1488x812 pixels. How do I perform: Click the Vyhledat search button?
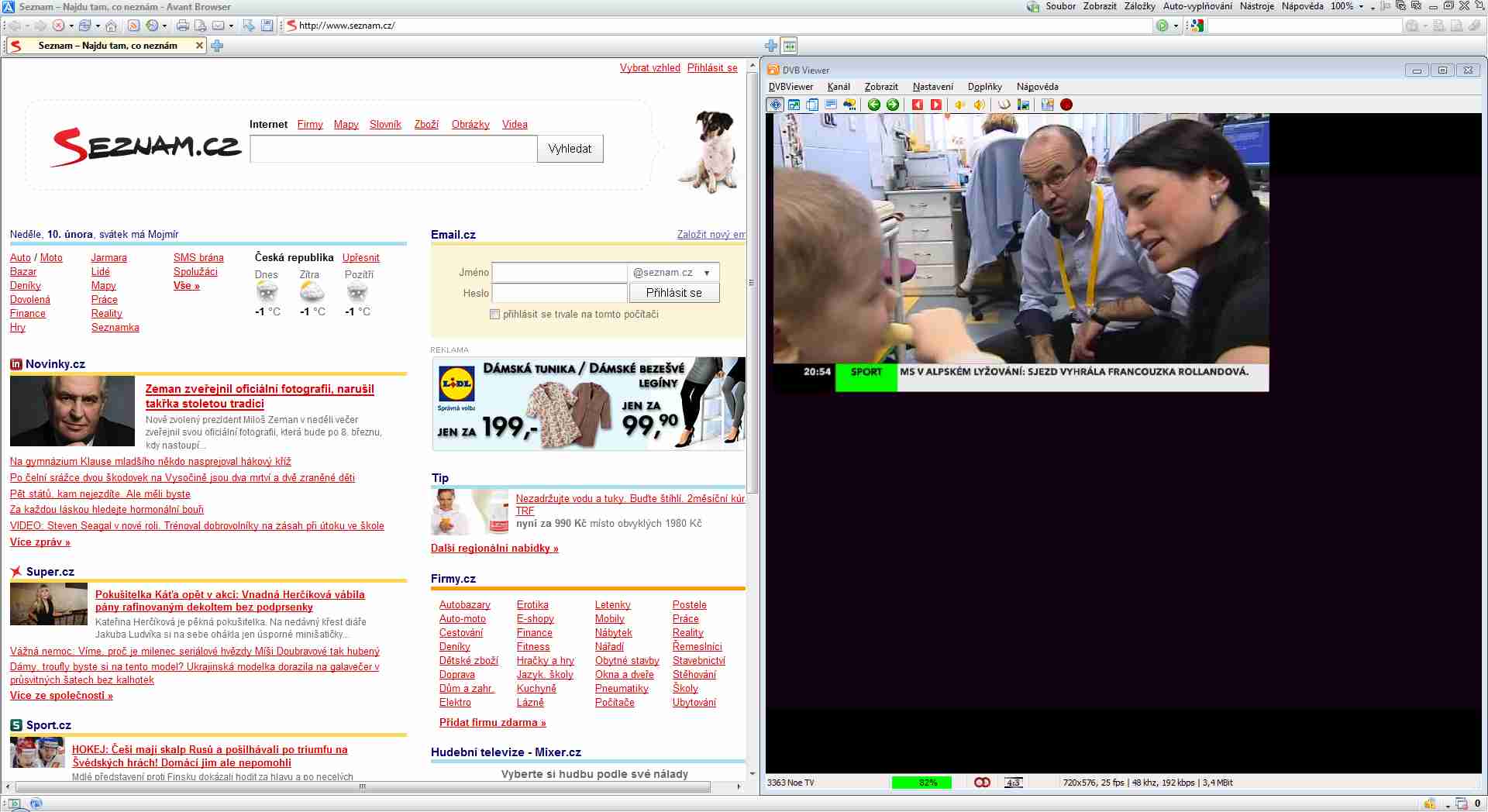click(570, 149)
